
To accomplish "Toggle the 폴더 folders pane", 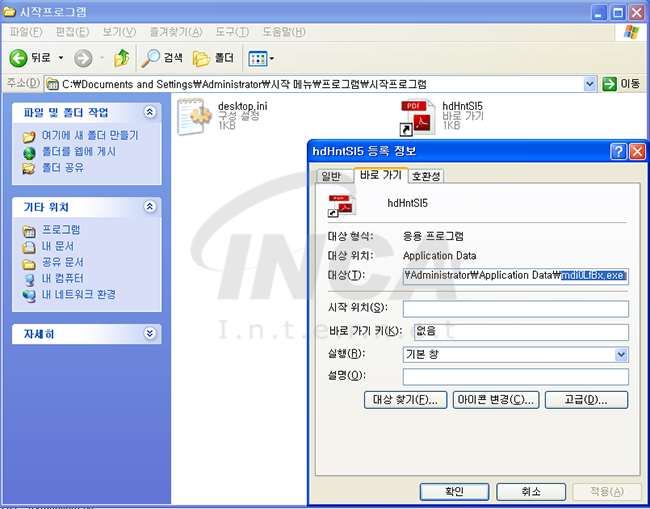I will coord(213,58).
